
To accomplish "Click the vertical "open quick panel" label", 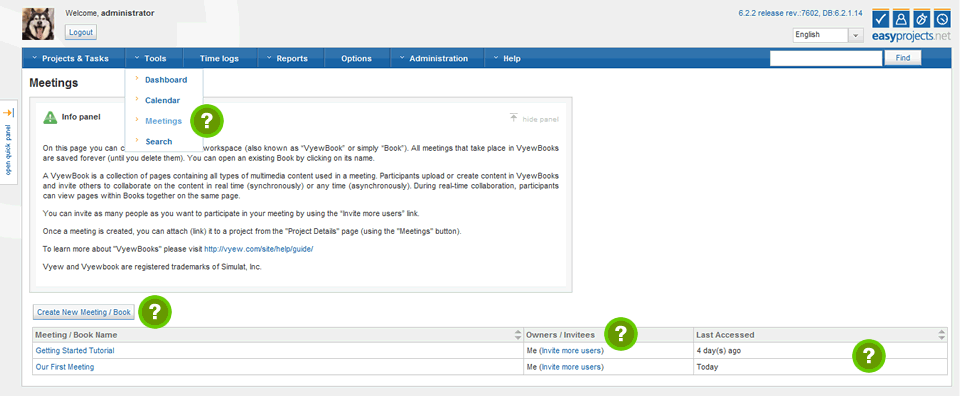I will 8,150.
